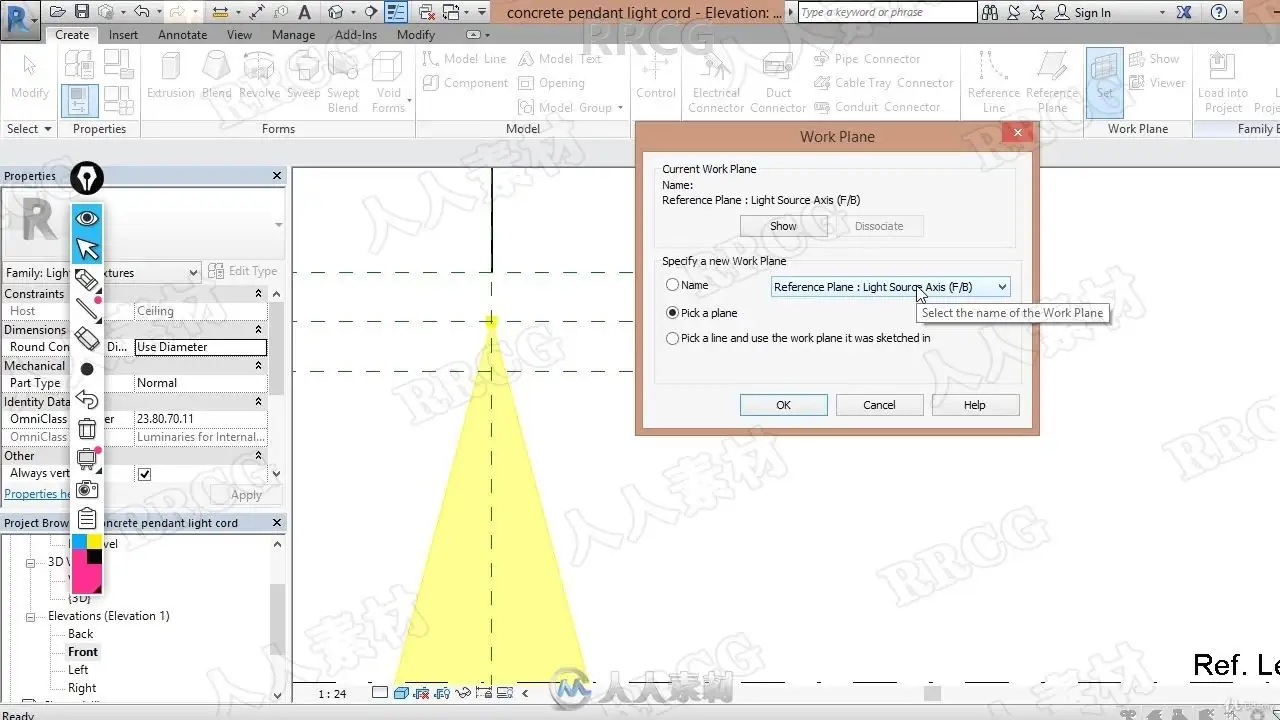Save the family with the floppy disk icon
The height and width of the screenshot is (720, 1280).
[82, 12]
